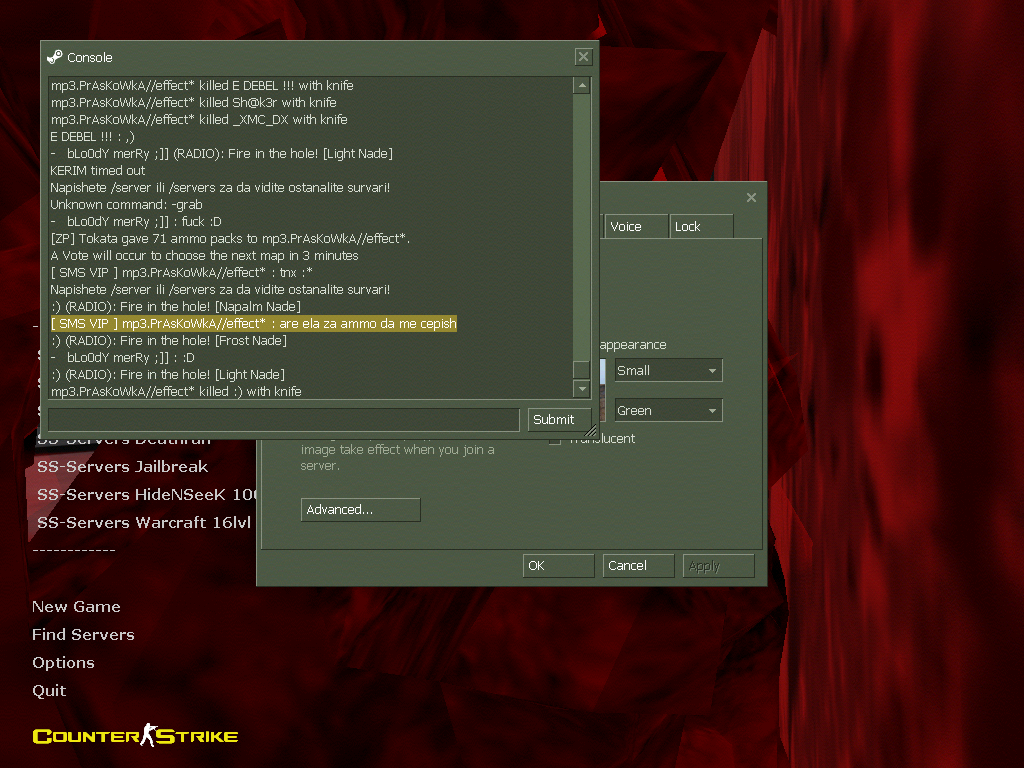Open the crosshair size dropdown showing Small
Image resolution: width=1024 pixels, height=768 pixels.
click(668, 370)
